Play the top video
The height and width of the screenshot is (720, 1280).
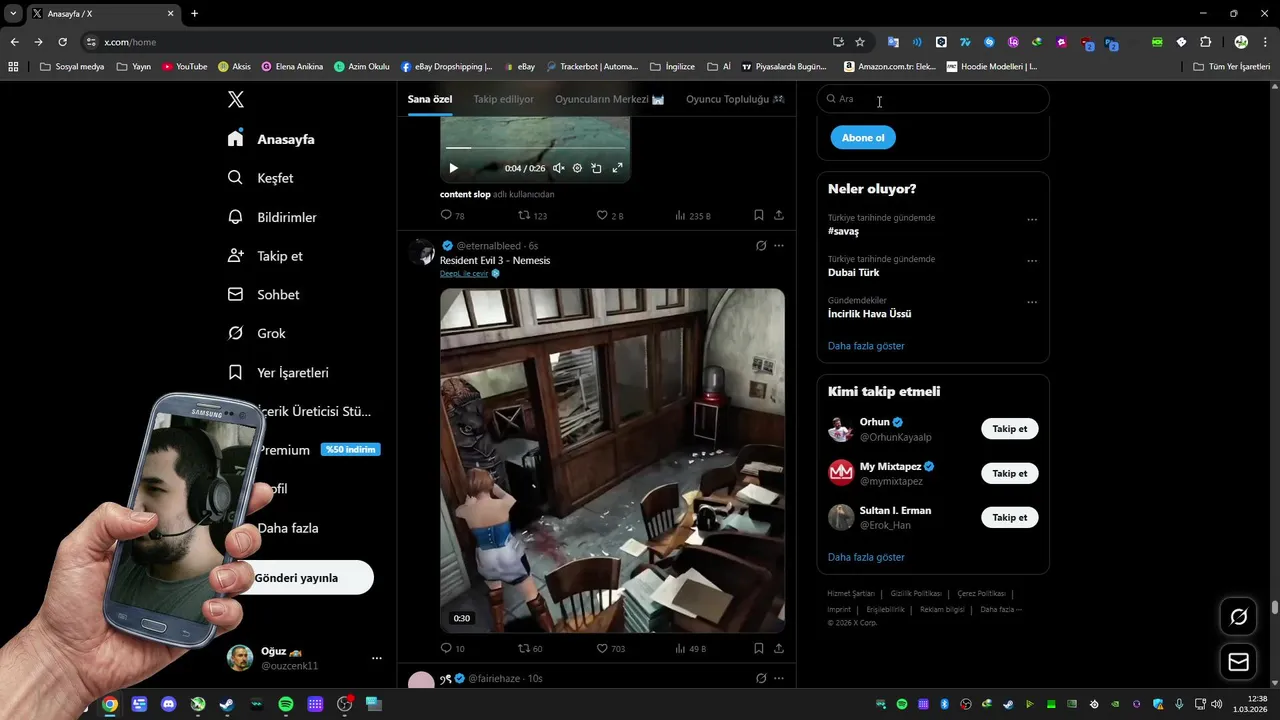453,168
